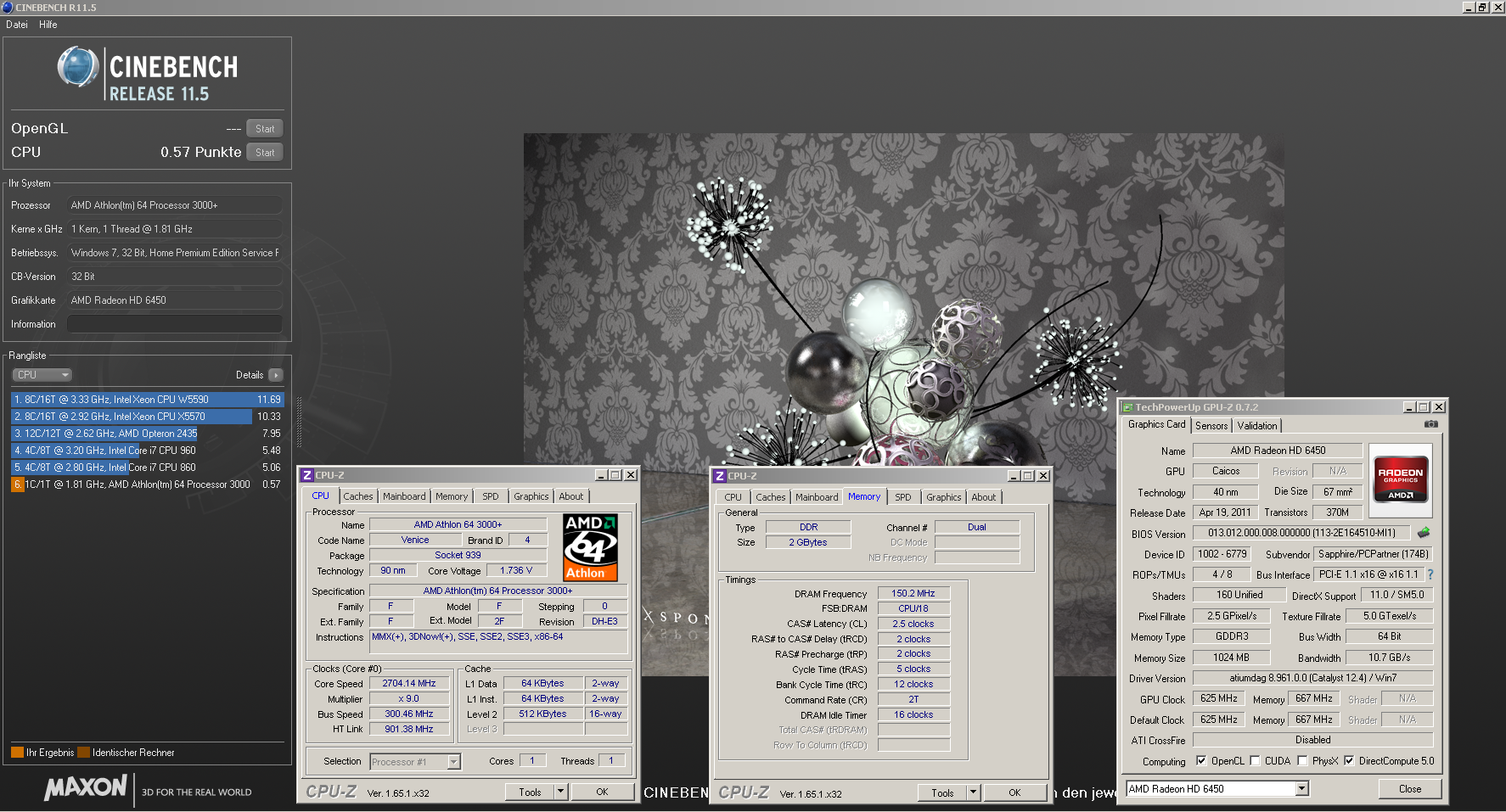The width and height of the screenshot is (1506, 812).
Task: Open the Sensors tab in GPU-Z
Action: tap(1211, 426)
